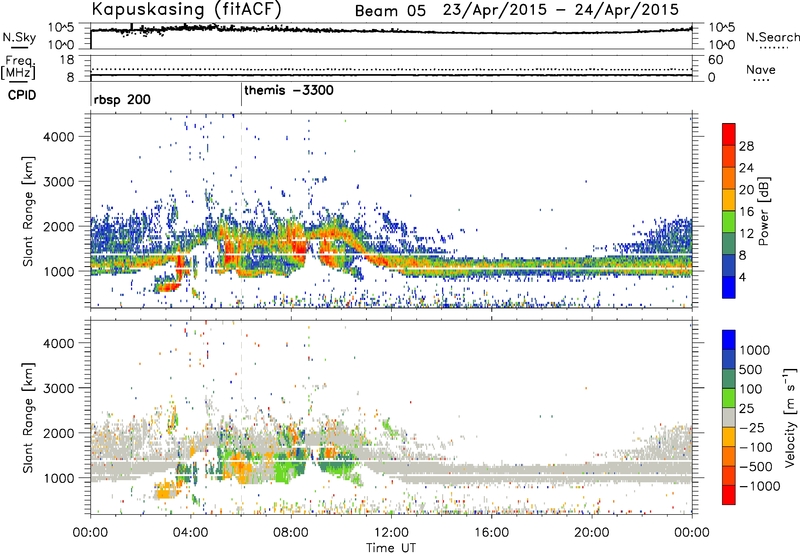Click the '16' value on the power colorbar
The image size is (800, 554).
(746, 212)
